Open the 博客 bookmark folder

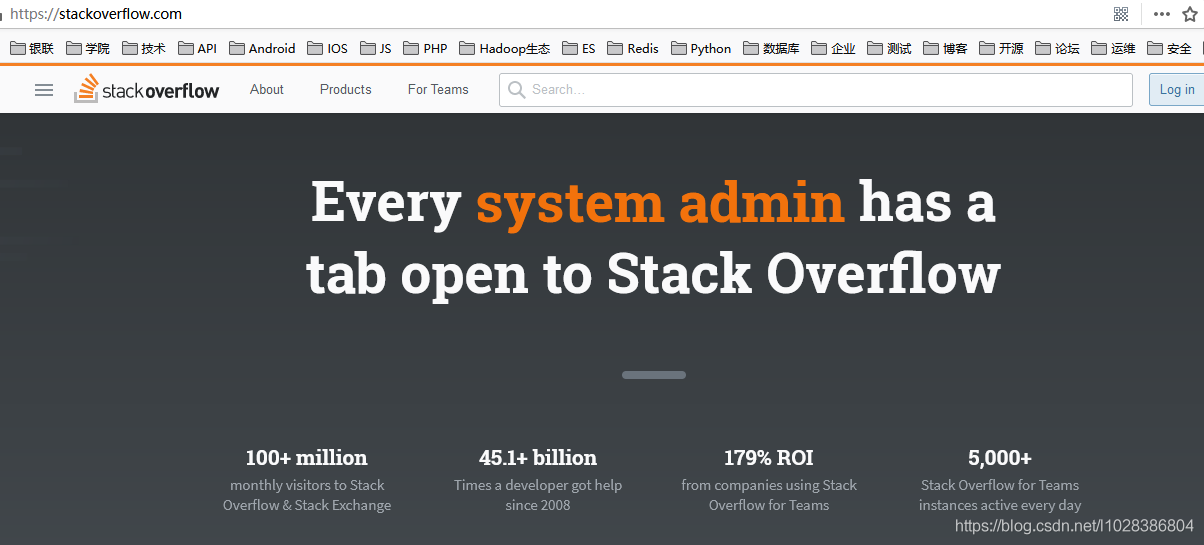[946, 48]
